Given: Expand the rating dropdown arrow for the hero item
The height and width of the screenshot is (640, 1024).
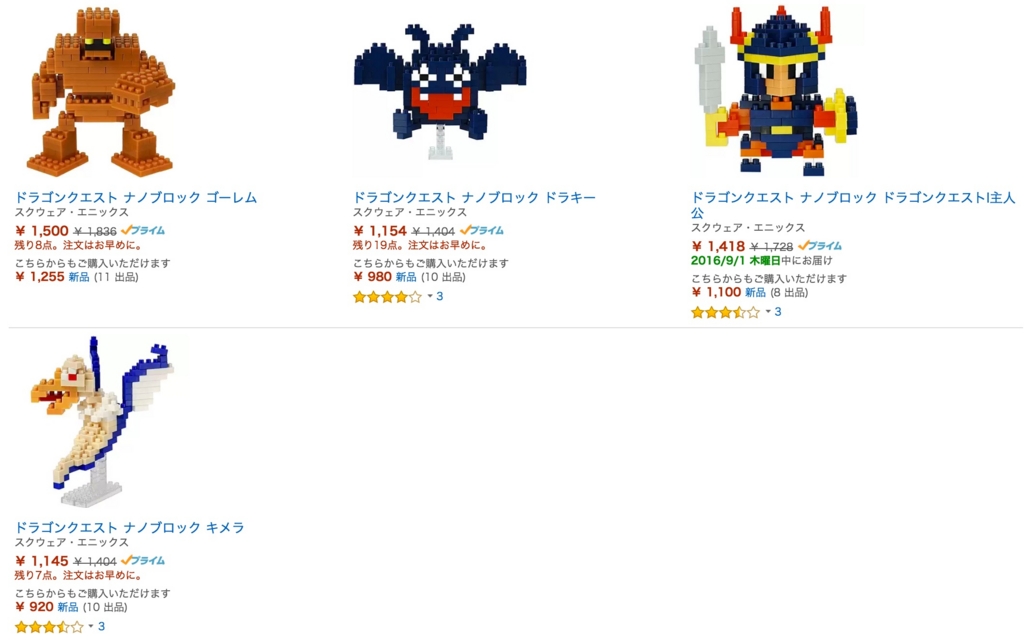Looking at the screenshot, I should point(769,312).
